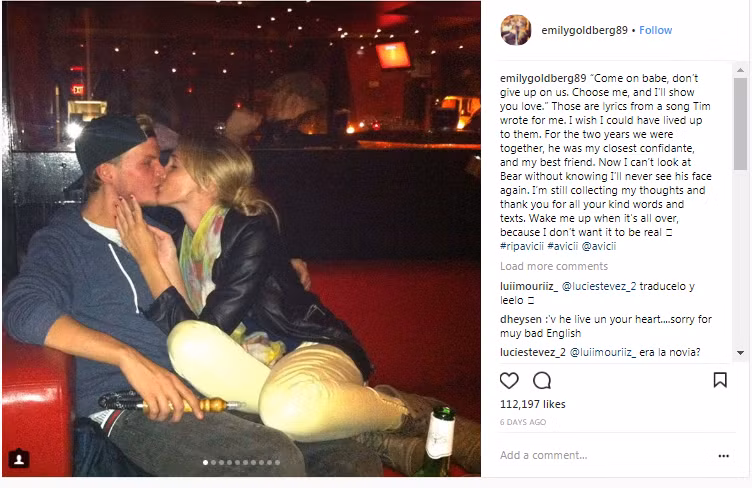Click scrollbar up arrow in comments

740,70
